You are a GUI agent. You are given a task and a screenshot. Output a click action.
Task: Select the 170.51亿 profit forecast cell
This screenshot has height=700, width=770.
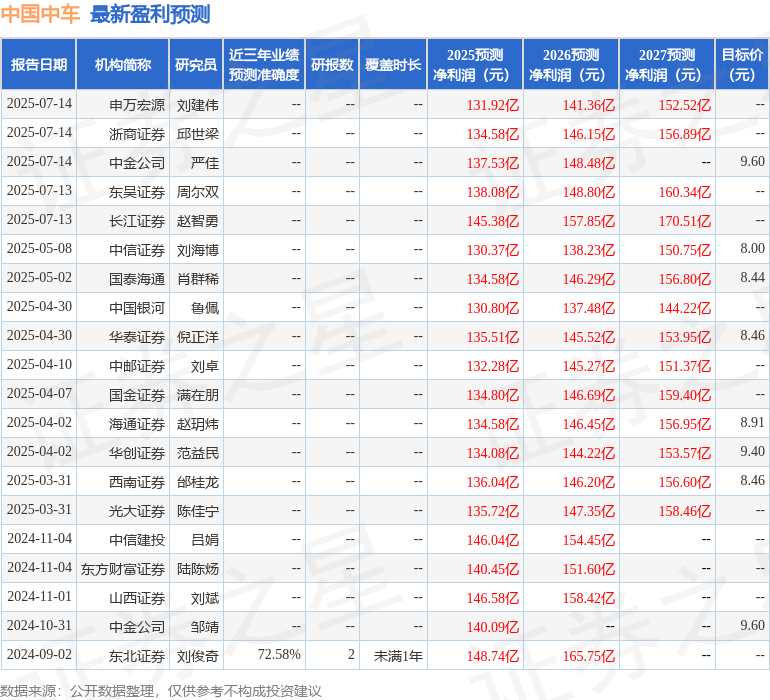pyautogui.click(x=684, y=220)
